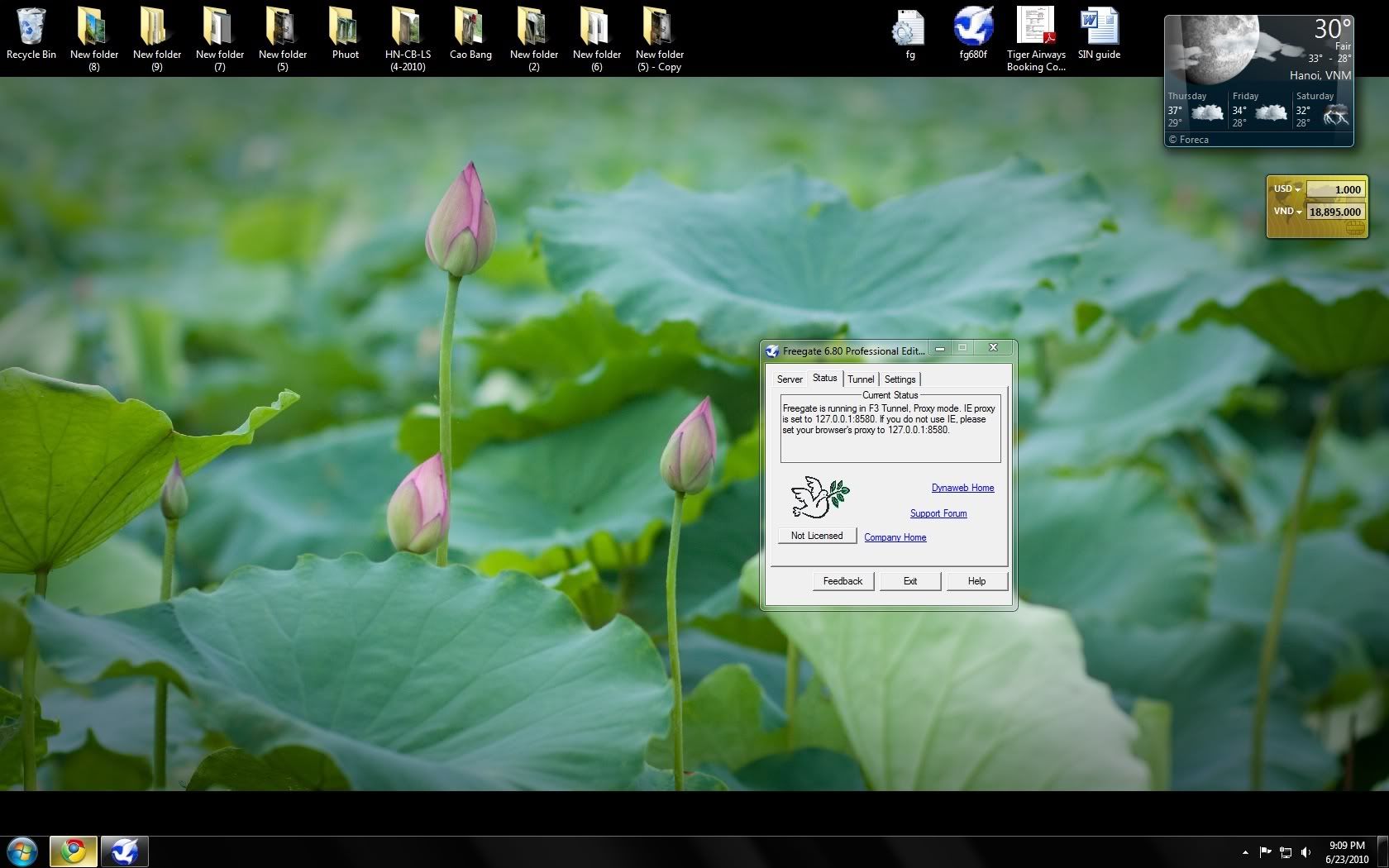Click the taskbar clock showing 9:09 PM

point(1347,852)
